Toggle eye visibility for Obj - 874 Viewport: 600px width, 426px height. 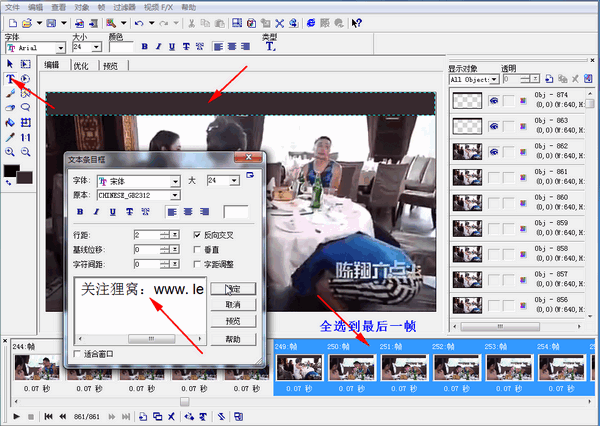coord(494,101)
